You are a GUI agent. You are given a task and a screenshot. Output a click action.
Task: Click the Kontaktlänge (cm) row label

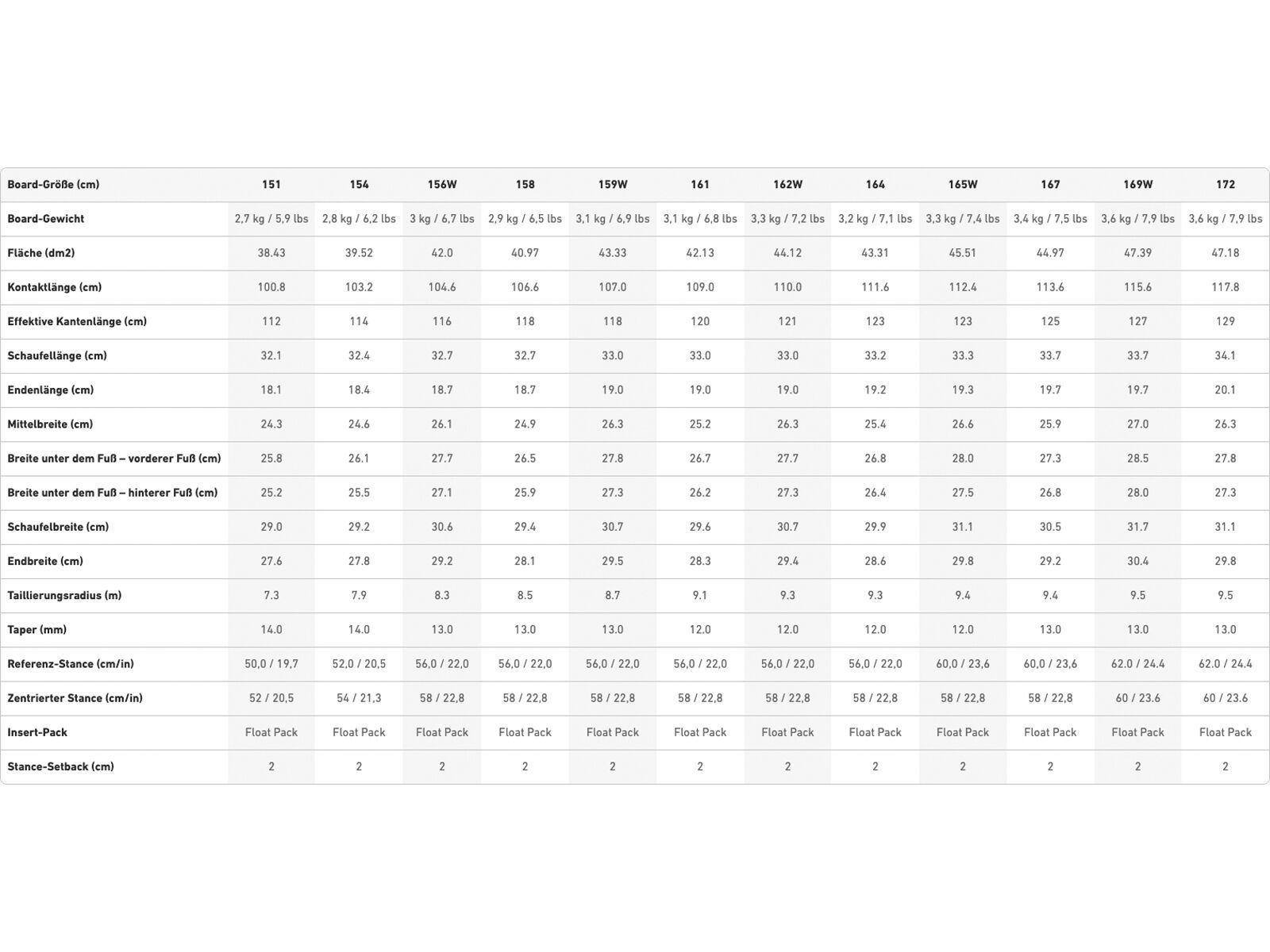point(55,287)
